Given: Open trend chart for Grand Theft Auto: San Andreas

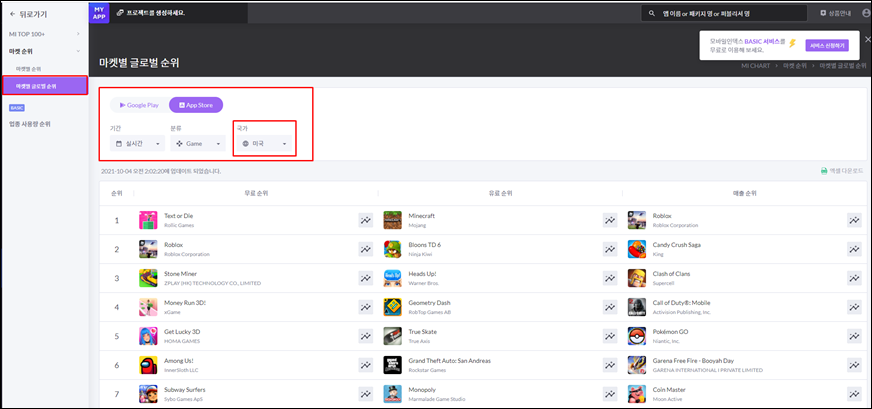Looking at the screenshot, I should [610, 365].
